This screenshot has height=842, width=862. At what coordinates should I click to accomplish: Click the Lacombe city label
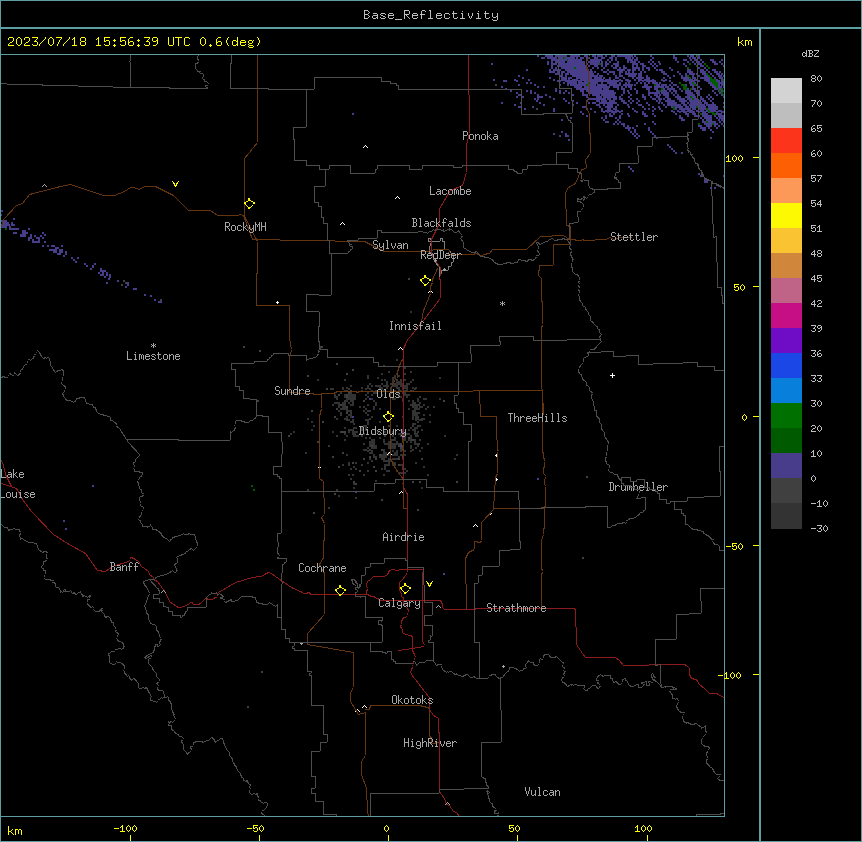[x=450, y=191]
